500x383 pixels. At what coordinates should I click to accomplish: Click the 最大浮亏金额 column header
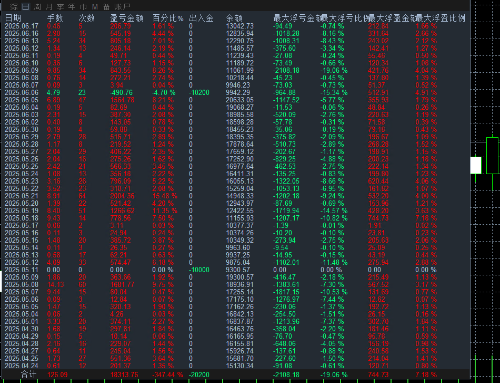(296, 18)
